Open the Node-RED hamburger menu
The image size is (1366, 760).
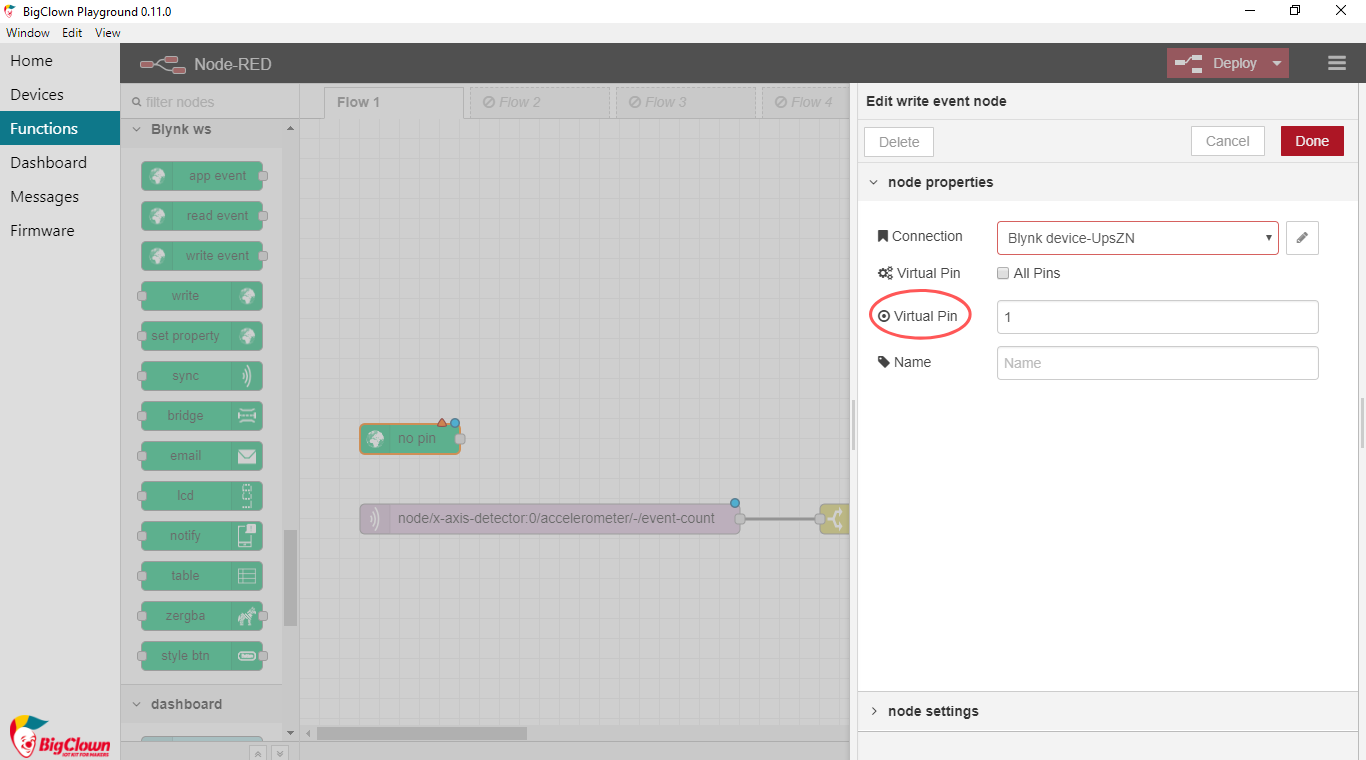pyautogui.click(x=1337, y=63)
